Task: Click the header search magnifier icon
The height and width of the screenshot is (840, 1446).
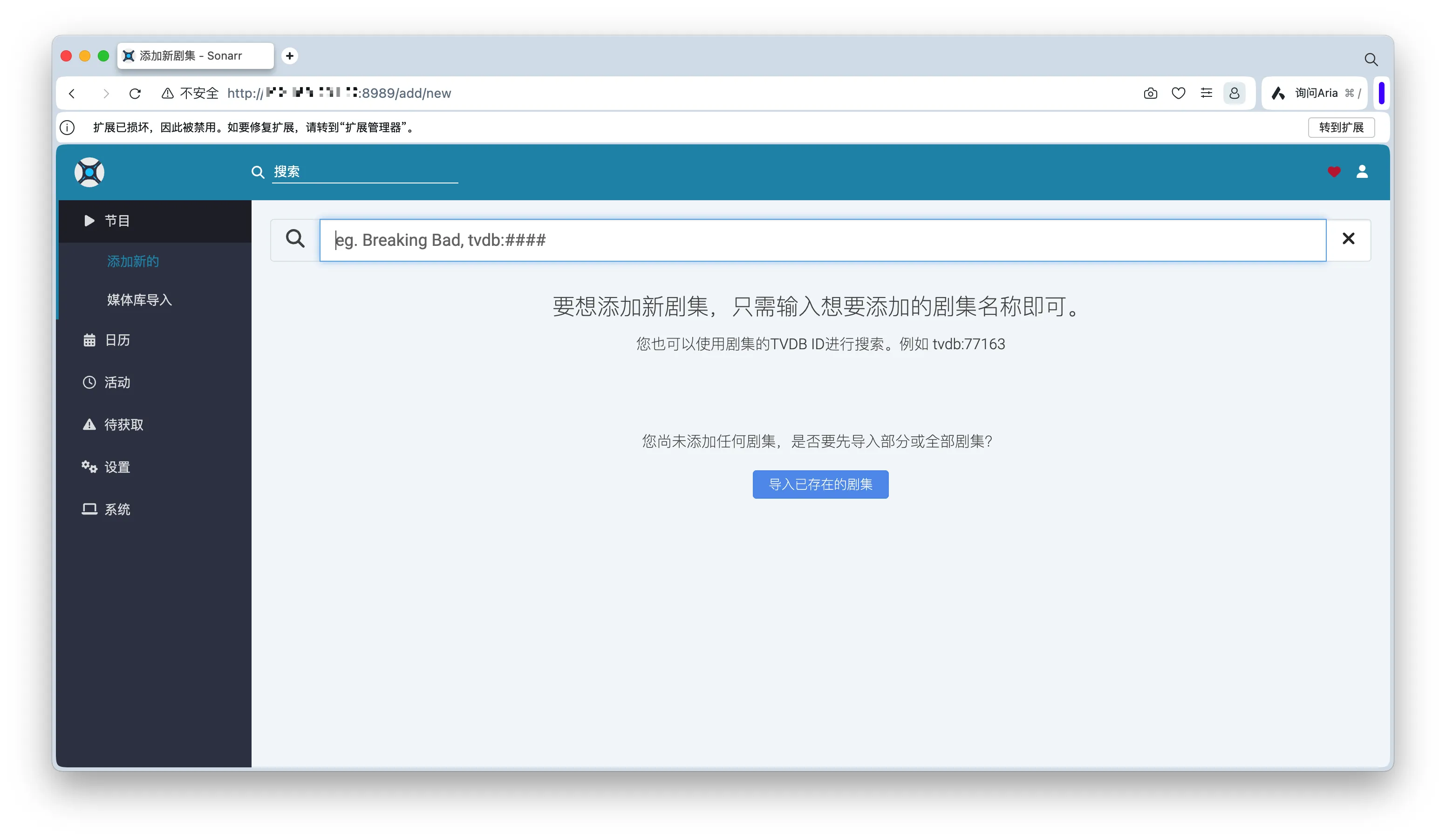Action: [x=258, y=172]
